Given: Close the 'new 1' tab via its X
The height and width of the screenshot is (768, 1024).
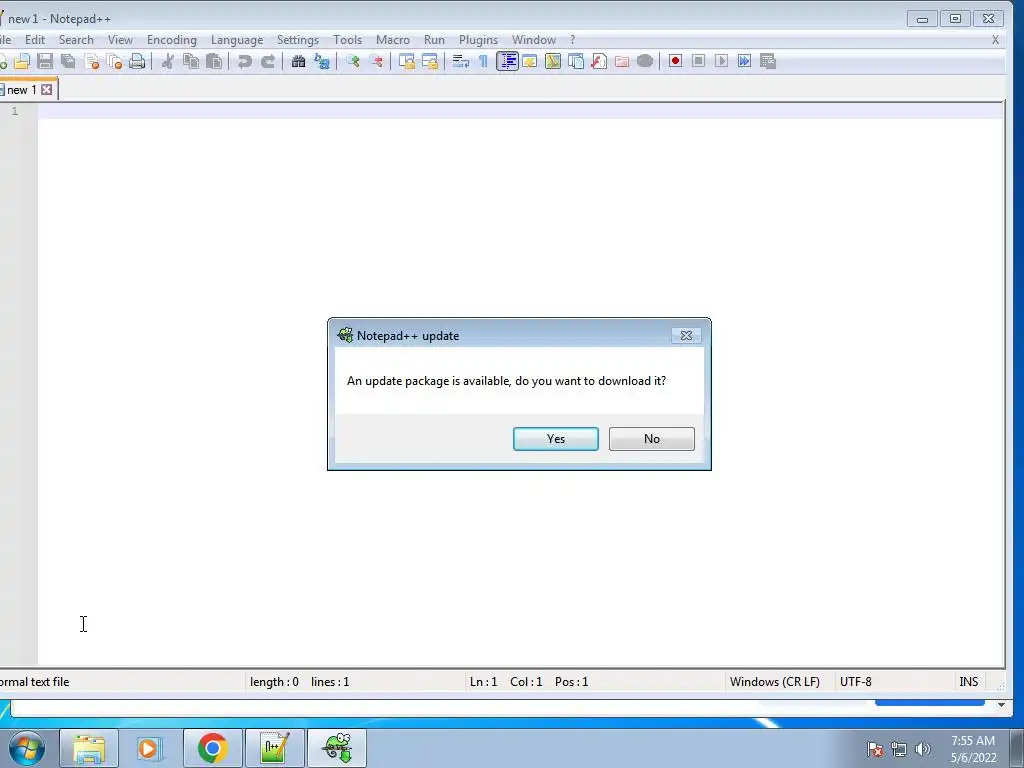Looking at the screenshot, I should [46, 90].
